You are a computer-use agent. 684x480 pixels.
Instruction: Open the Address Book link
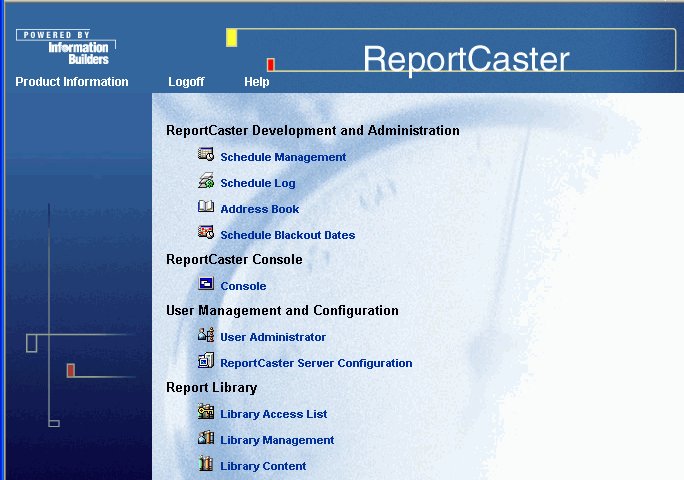[260, 209]
